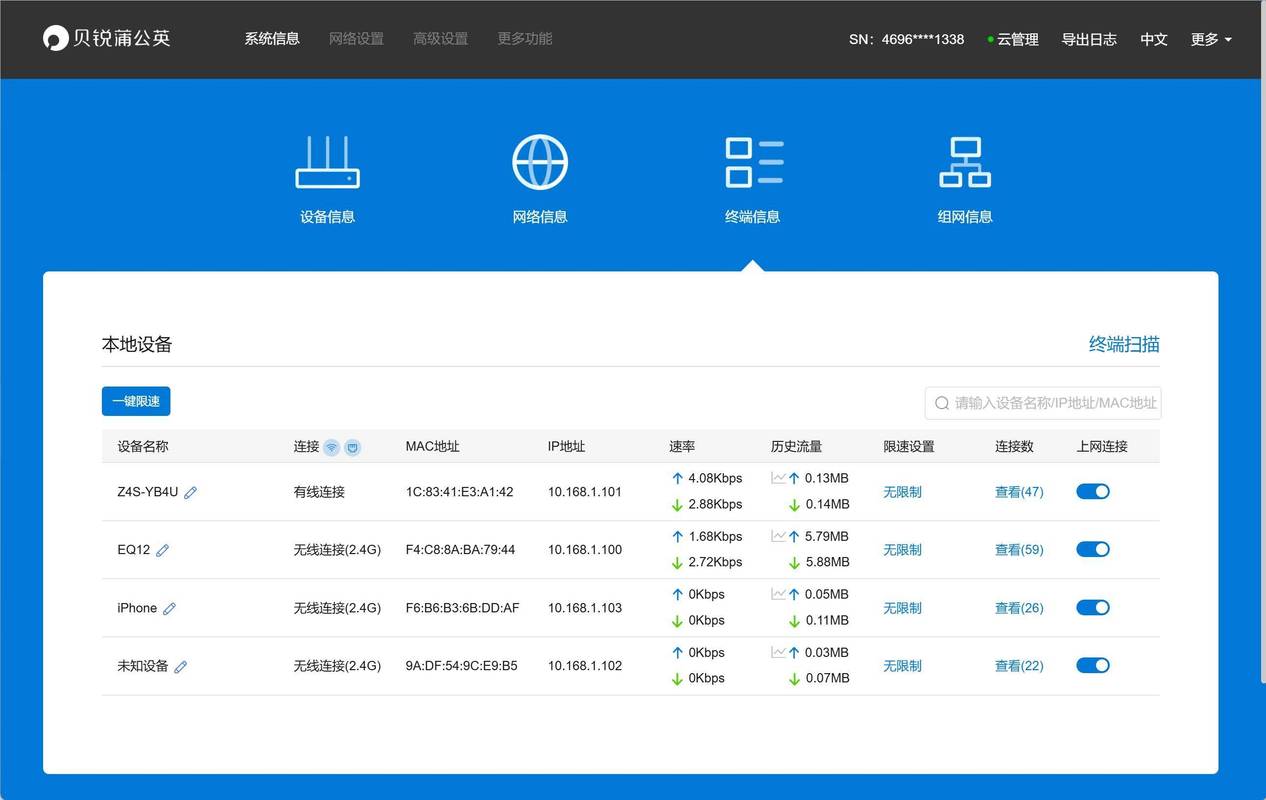Open the 高级设置 menu
Viewport: 1266px width, 800px height.
[440, 39]
